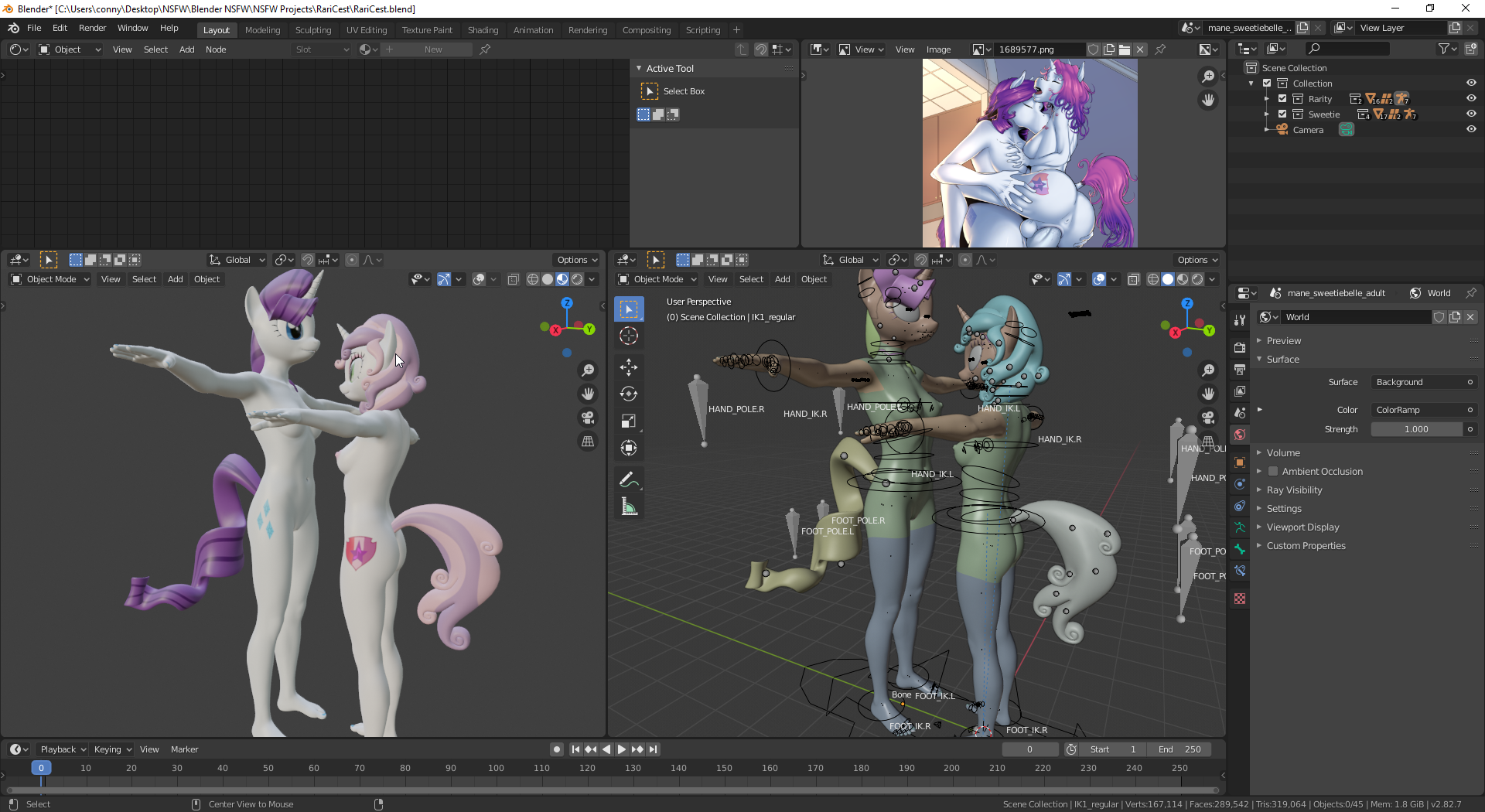Screen dimensions: 1485x812
Task: Open the Render menu
Action: pyautogui.click(x=92, y=28)
